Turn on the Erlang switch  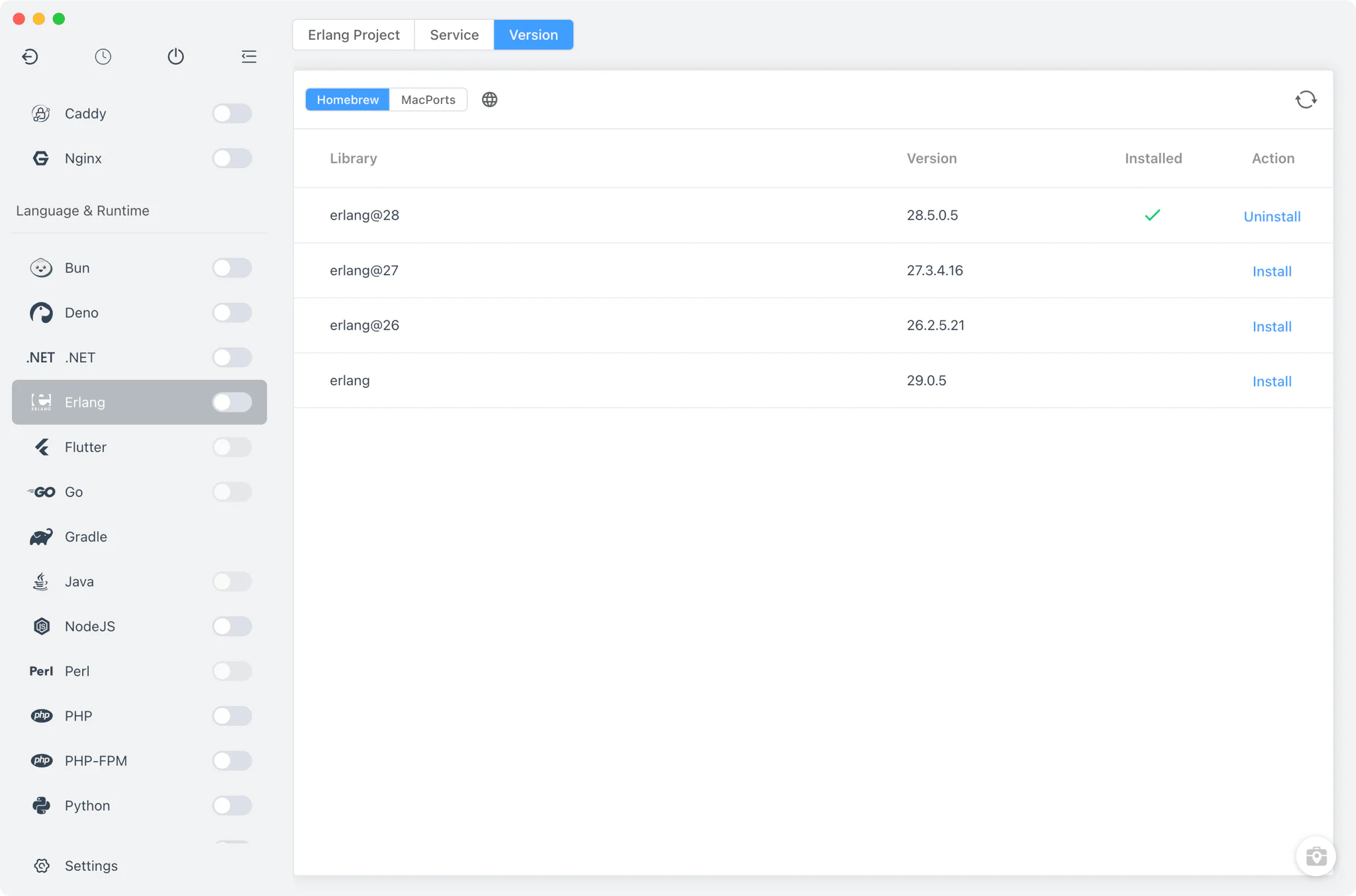232,402
